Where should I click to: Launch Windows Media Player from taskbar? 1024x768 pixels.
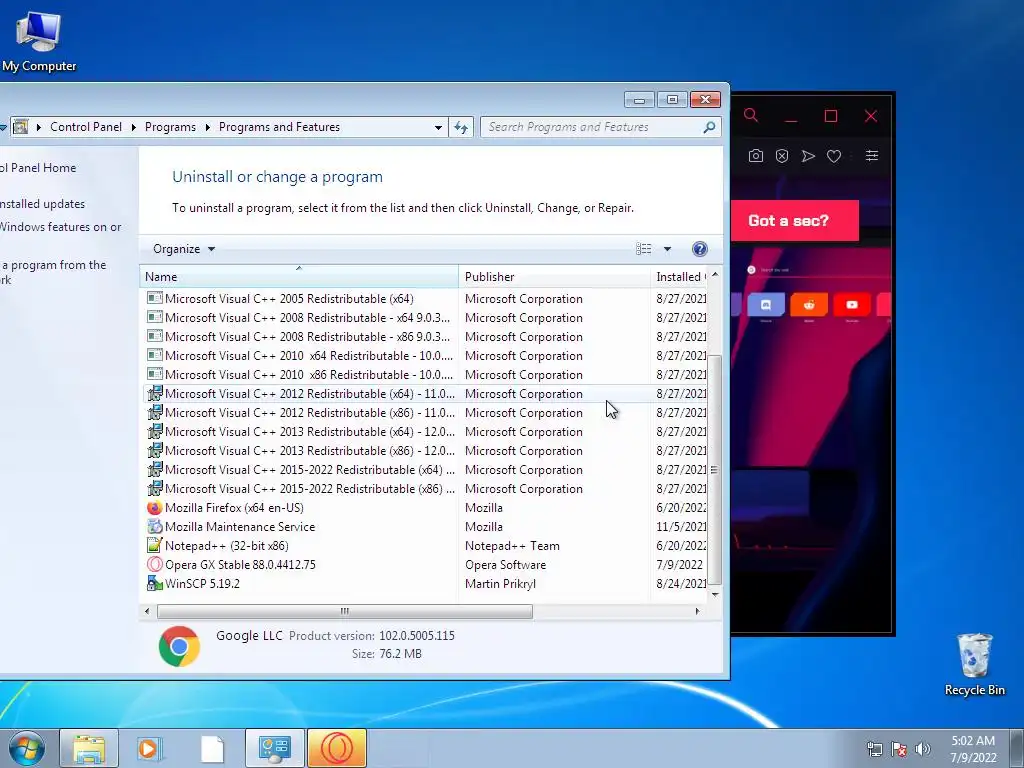point(150,748)
